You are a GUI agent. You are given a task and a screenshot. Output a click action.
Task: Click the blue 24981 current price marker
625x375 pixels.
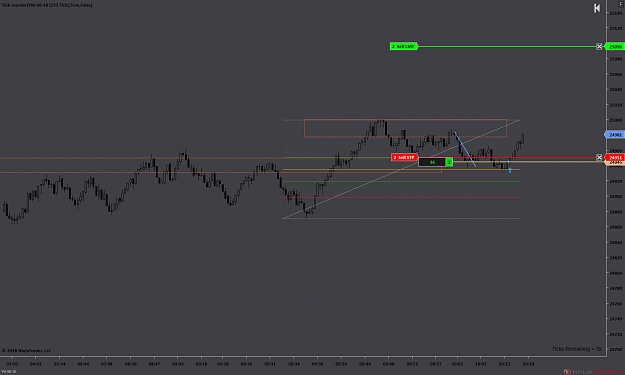click(x=615, y=135)
